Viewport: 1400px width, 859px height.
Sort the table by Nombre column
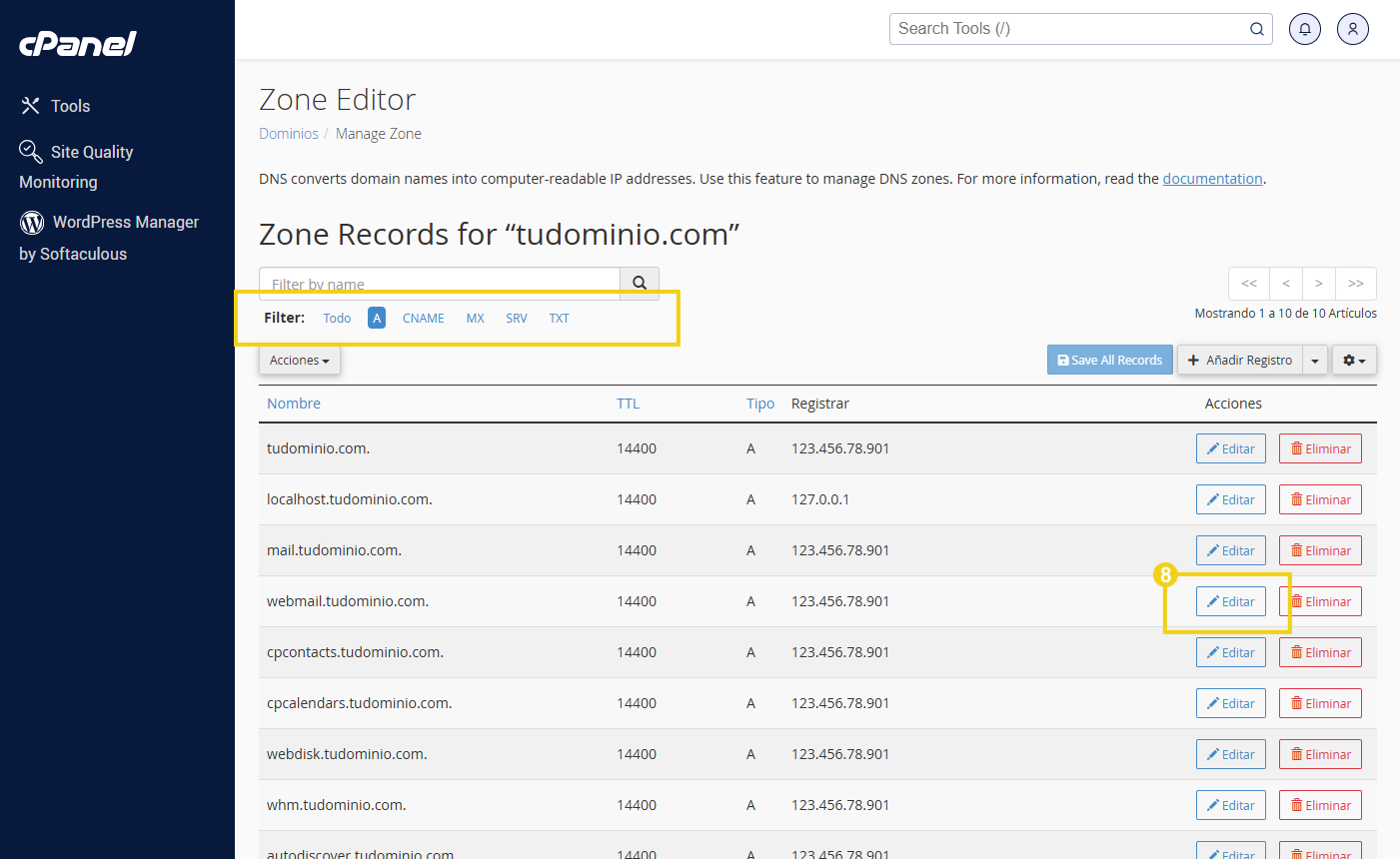pyautogui.click(x=294, y=404)
